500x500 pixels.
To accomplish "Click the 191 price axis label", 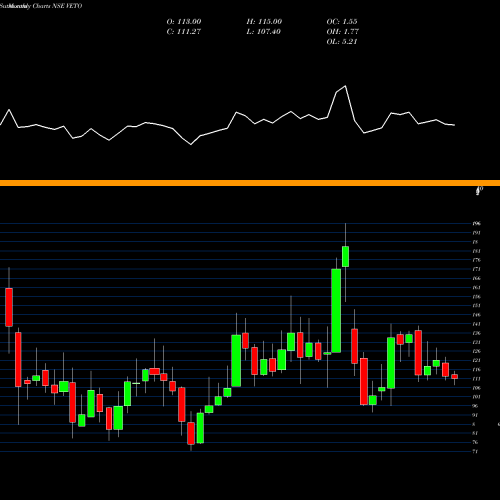I will tap(476, 233).
